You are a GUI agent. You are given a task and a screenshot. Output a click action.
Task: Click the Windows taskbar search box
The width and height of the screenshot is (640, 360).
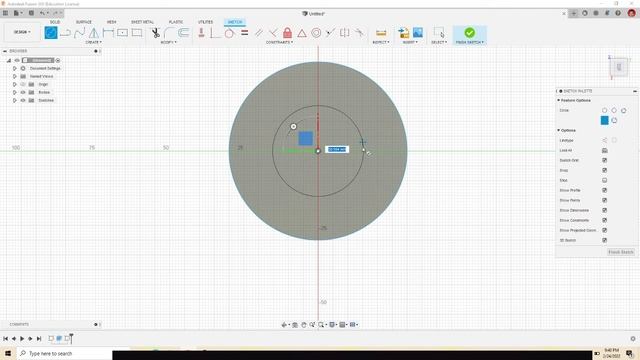click(64, 353)
